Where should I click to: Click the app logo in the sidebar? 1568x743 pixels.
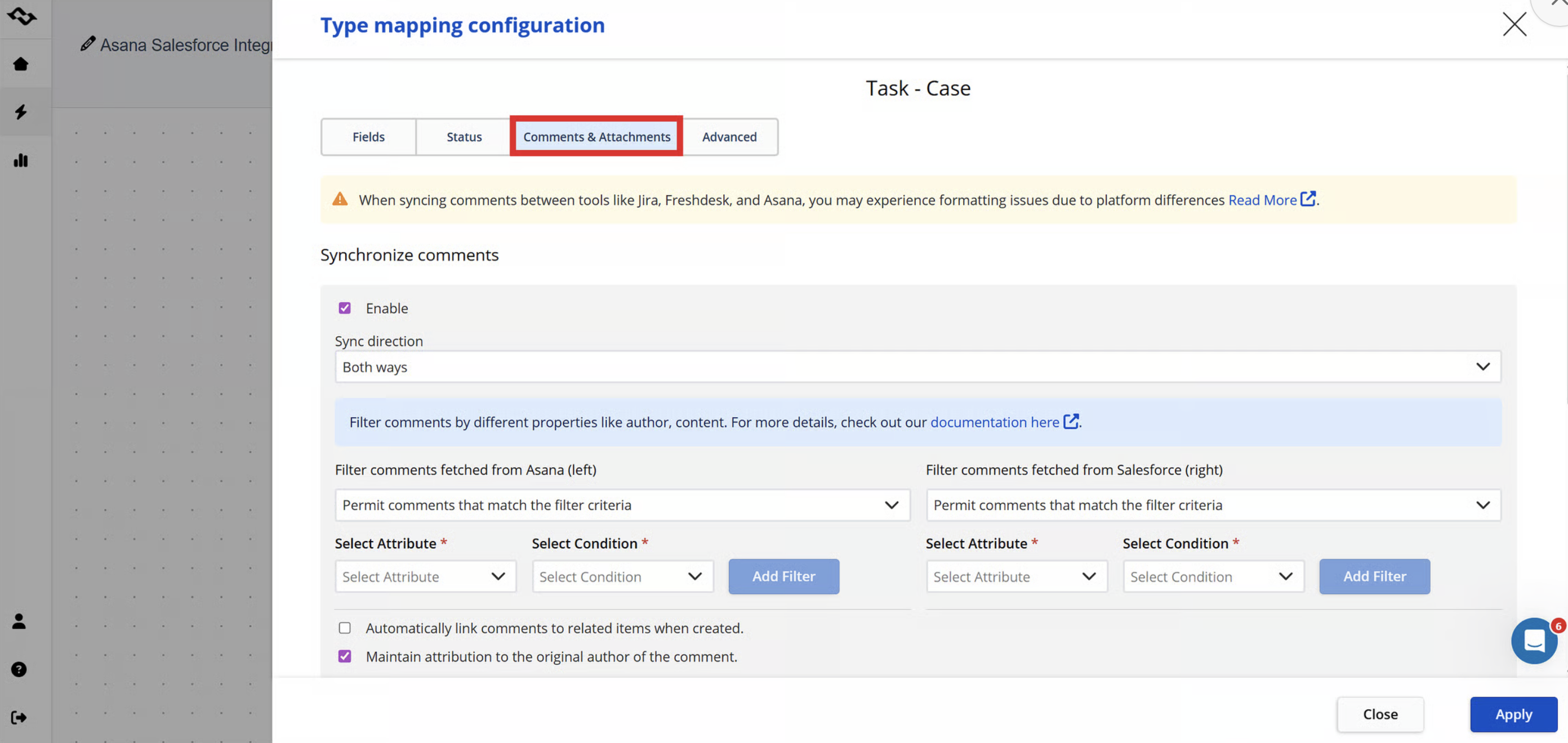coord(21,16)
